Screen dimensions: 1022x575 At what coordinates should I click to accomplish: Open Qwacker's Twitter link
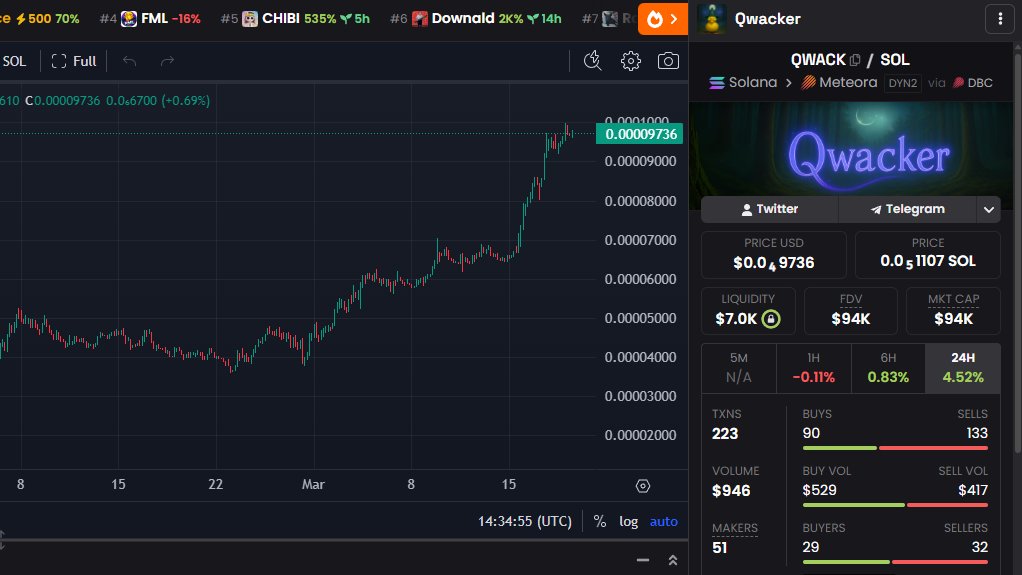tap(769, 209)
